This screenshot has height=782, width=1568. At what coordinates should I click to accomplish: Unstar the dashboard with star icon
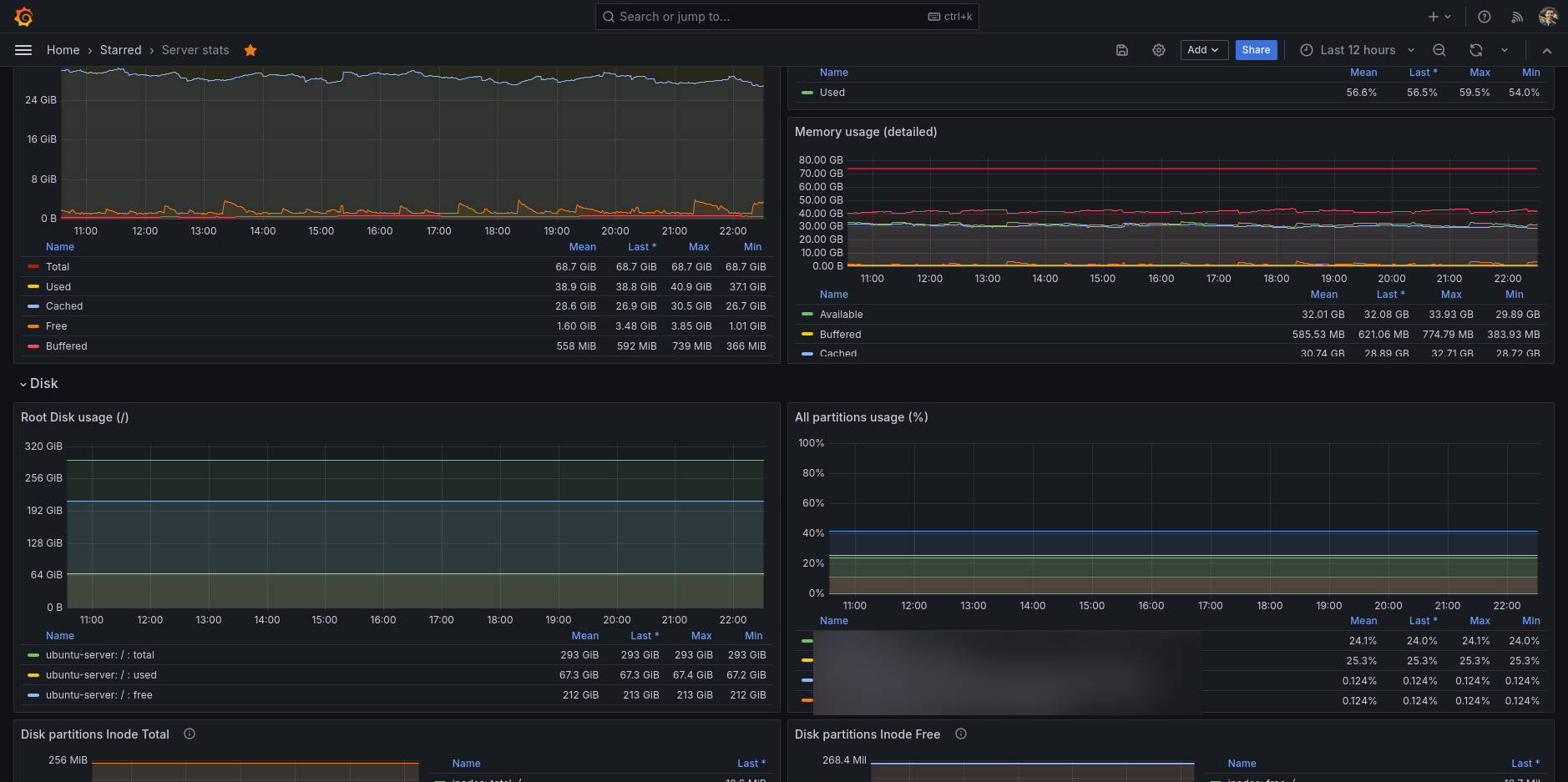coord(250,50)
